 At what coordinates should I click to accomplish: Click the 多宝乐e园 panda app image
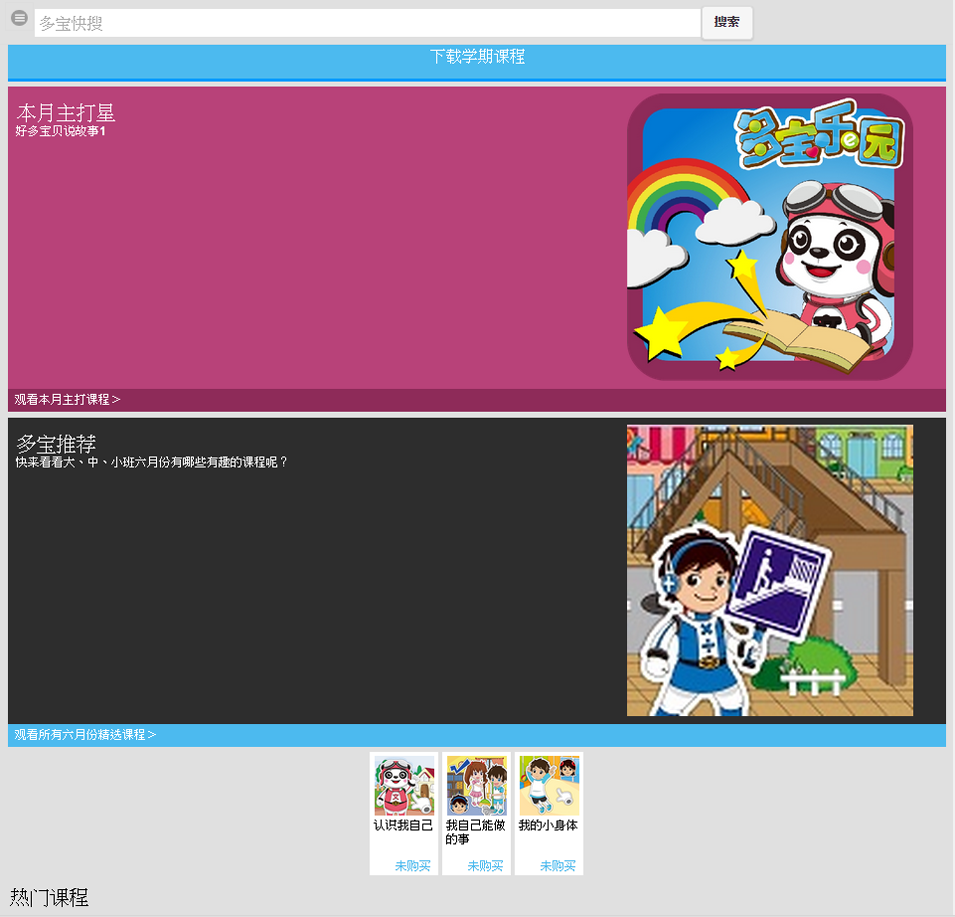click(769, 237)
